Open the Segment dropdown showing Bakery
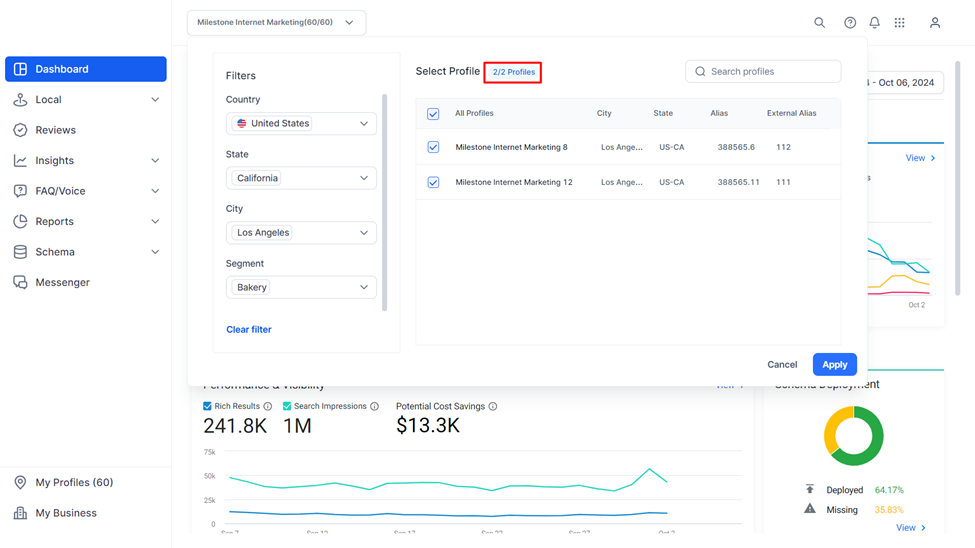The image size is (975, 548). pyautogui.click(x=301, y=287)
